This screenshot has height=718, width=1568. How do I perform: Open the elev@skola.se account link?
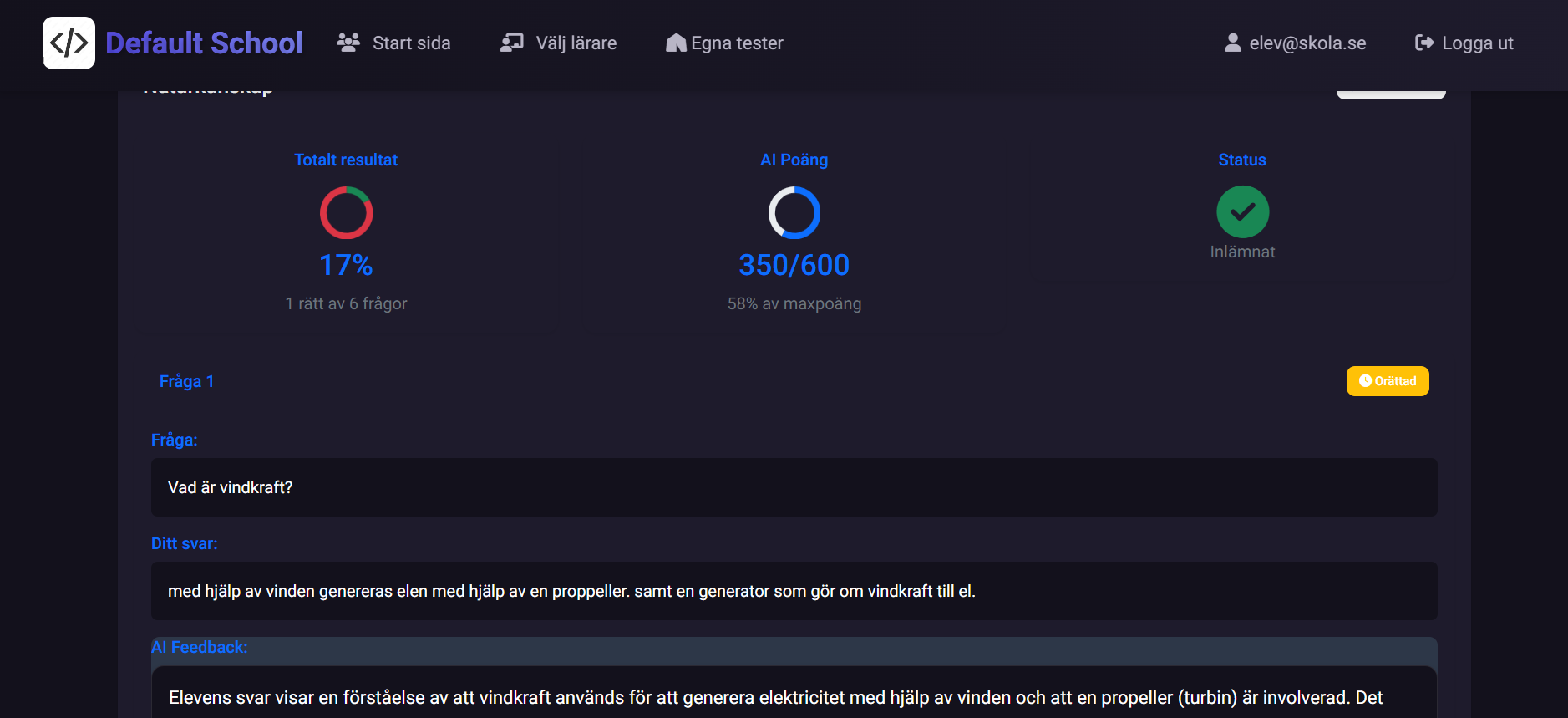(1307, 43)
